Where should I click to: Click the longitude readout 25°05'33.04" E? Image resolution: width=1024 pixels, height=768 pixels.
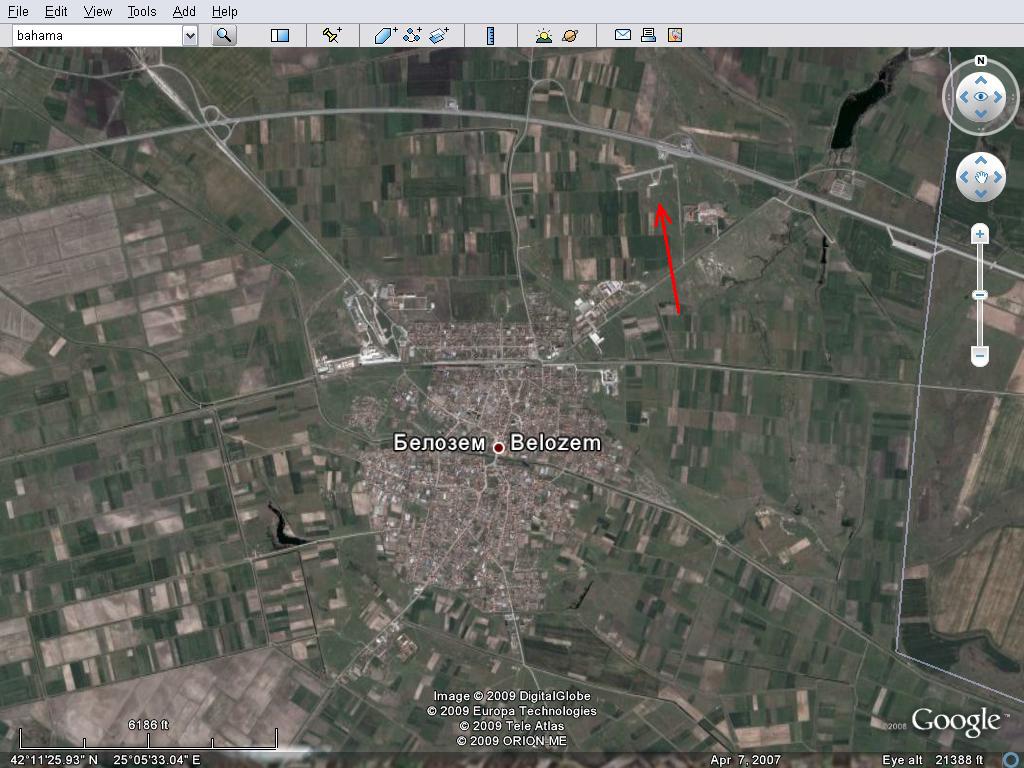157,760
